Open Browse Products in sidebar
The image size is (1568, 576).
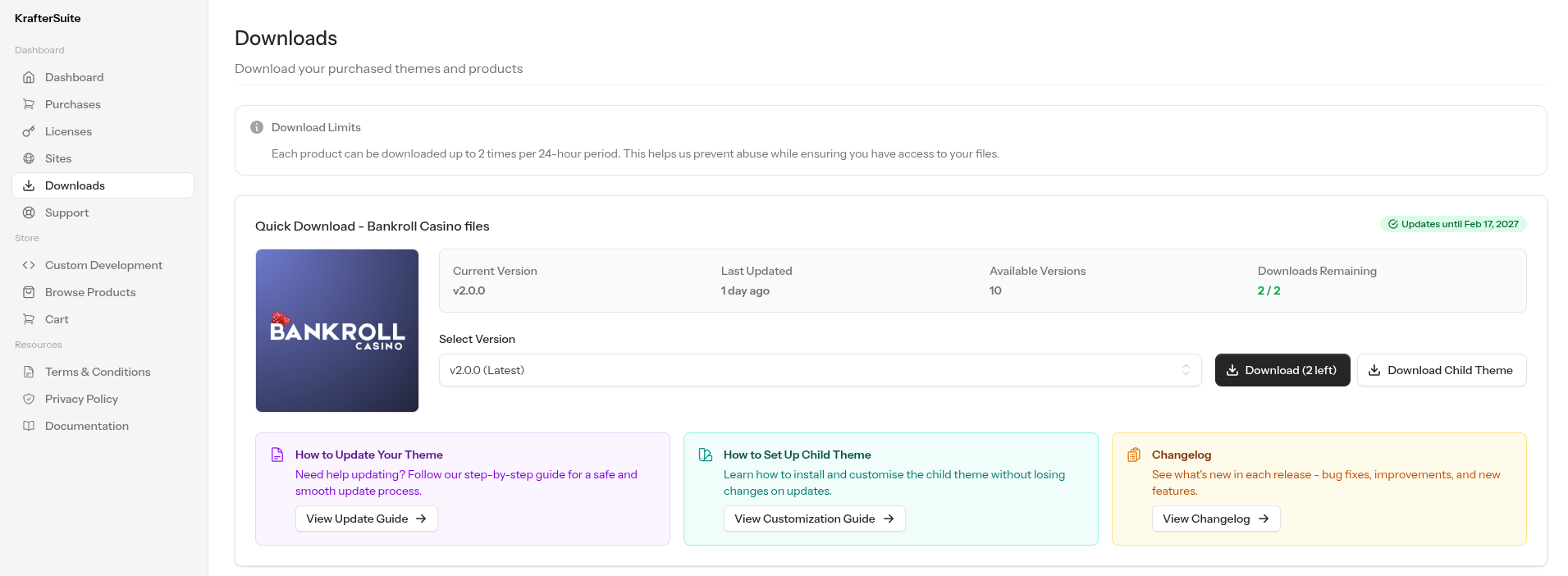pos(90,292)
